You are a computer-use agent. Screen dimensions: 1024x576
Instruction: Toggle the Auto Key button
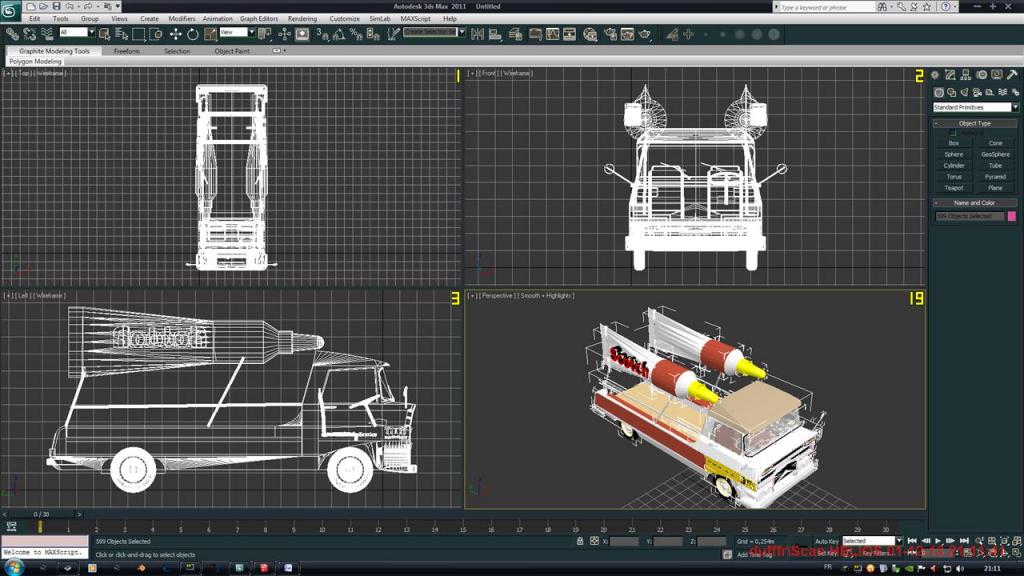(x=826, y=541)
